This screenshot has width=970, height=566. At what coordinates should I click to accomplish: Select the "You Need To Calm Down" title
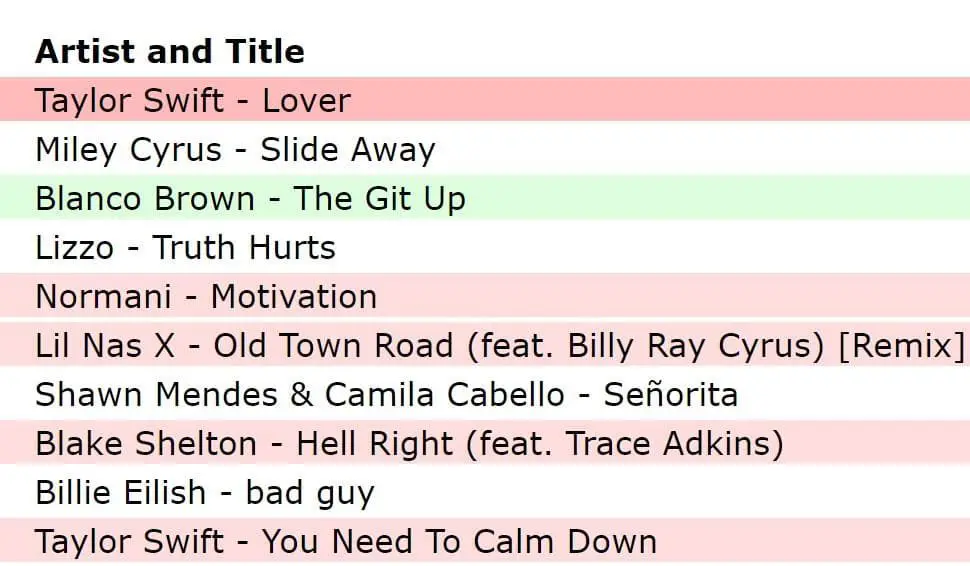point(459,541)
